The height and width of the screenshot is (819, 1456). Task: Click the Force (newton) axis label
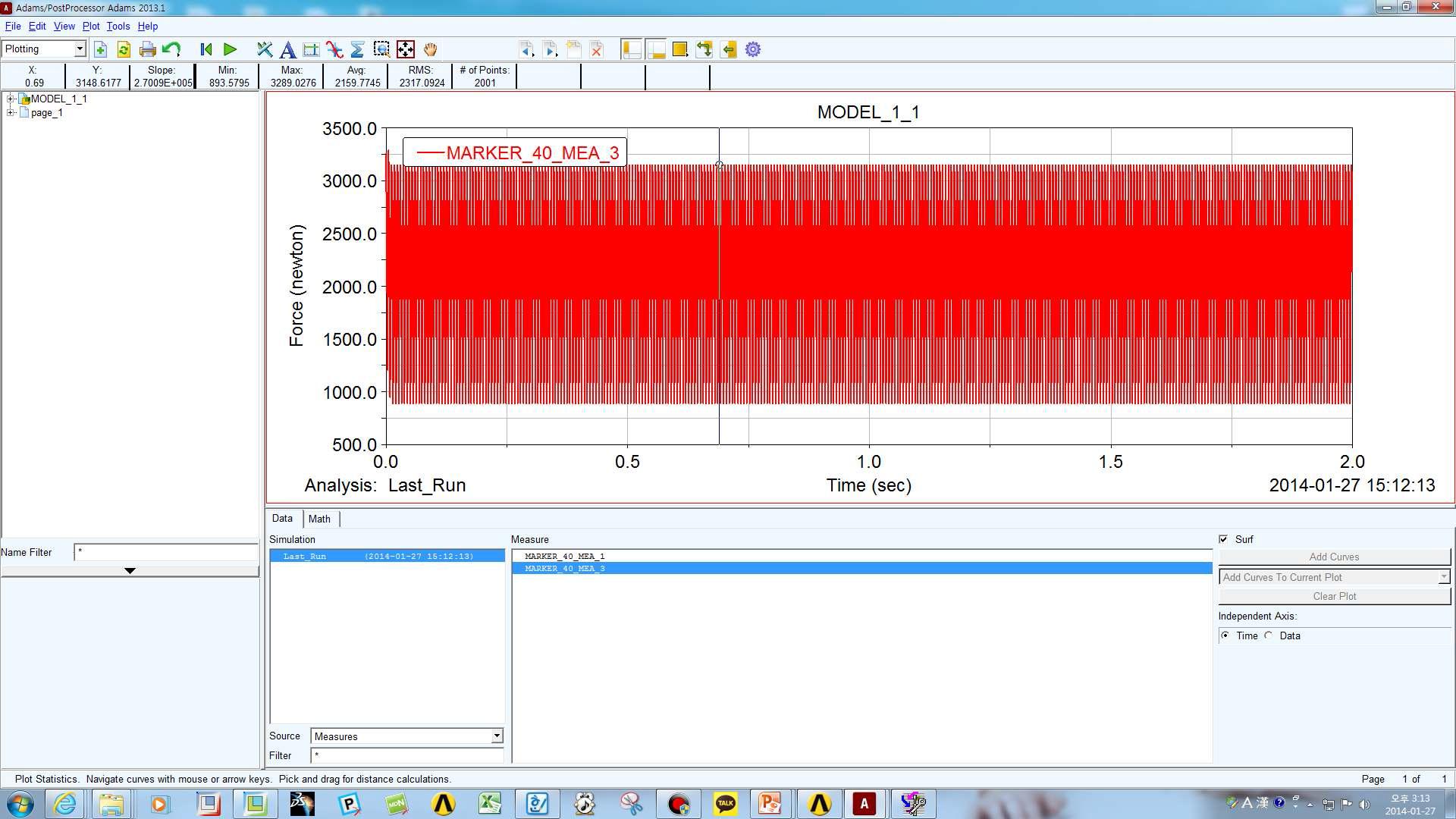pyautogui.click(x=297, y=286)
